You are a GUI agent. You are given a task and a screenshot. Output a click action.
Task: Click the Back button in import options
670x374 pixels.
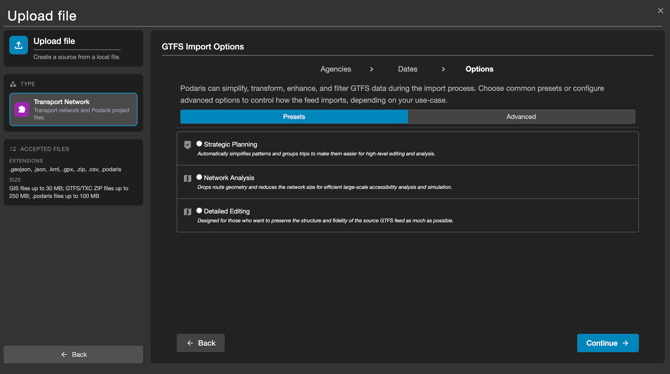(201, 343)
